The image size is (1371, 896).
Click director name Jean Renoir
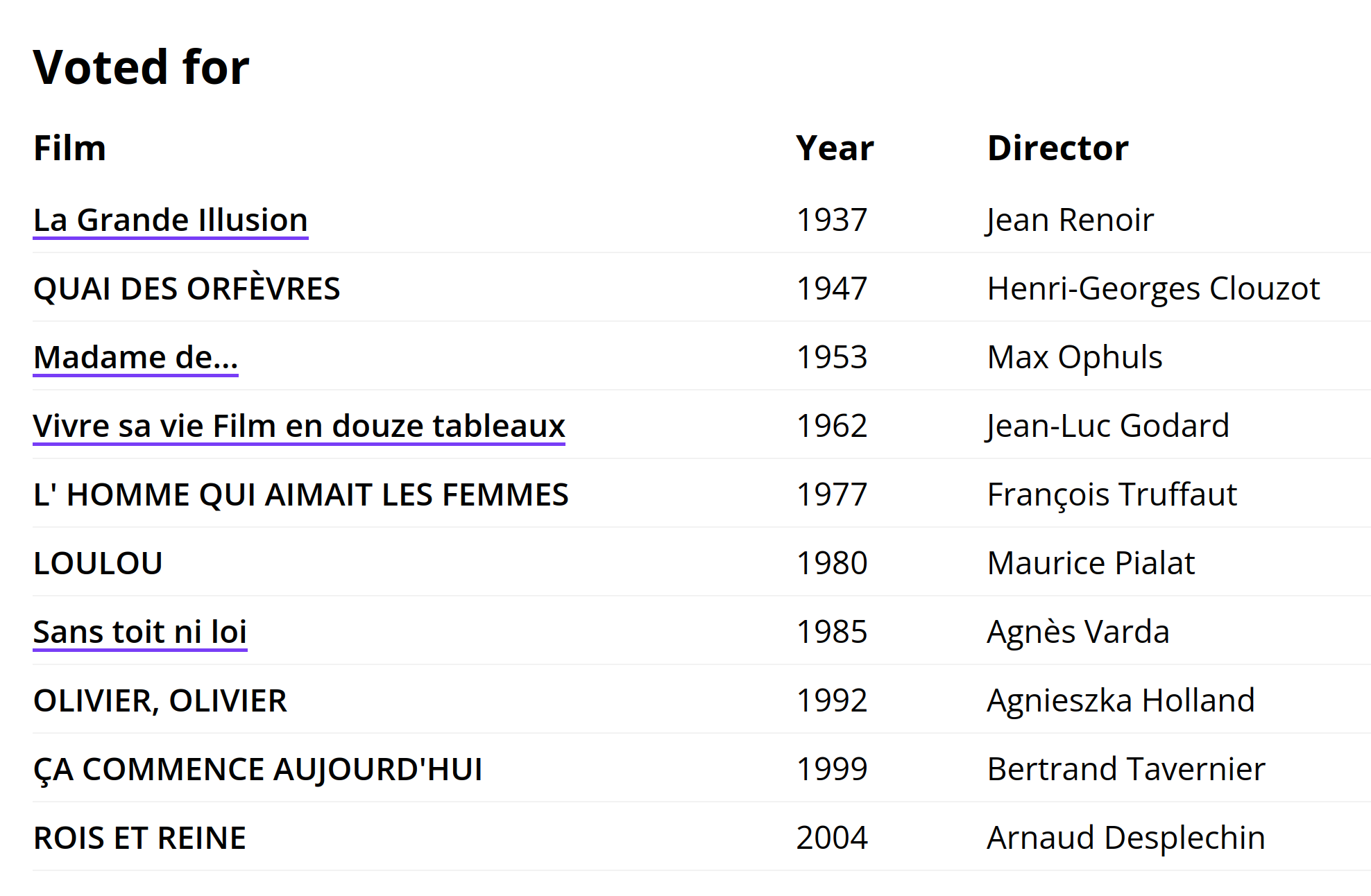(1071, 220)
